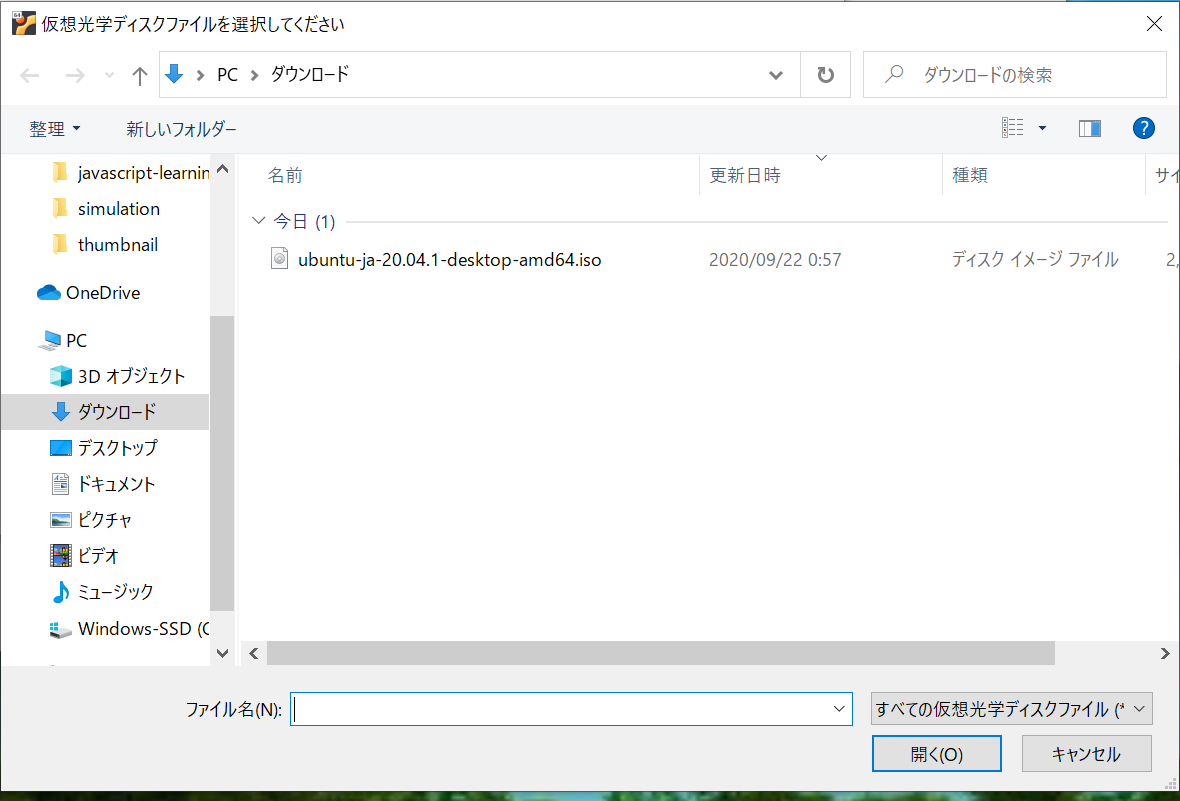Click the 開く(O) button
This screenshot has height=801, width=1180.
pyautogui.click(x=937, y=754)
